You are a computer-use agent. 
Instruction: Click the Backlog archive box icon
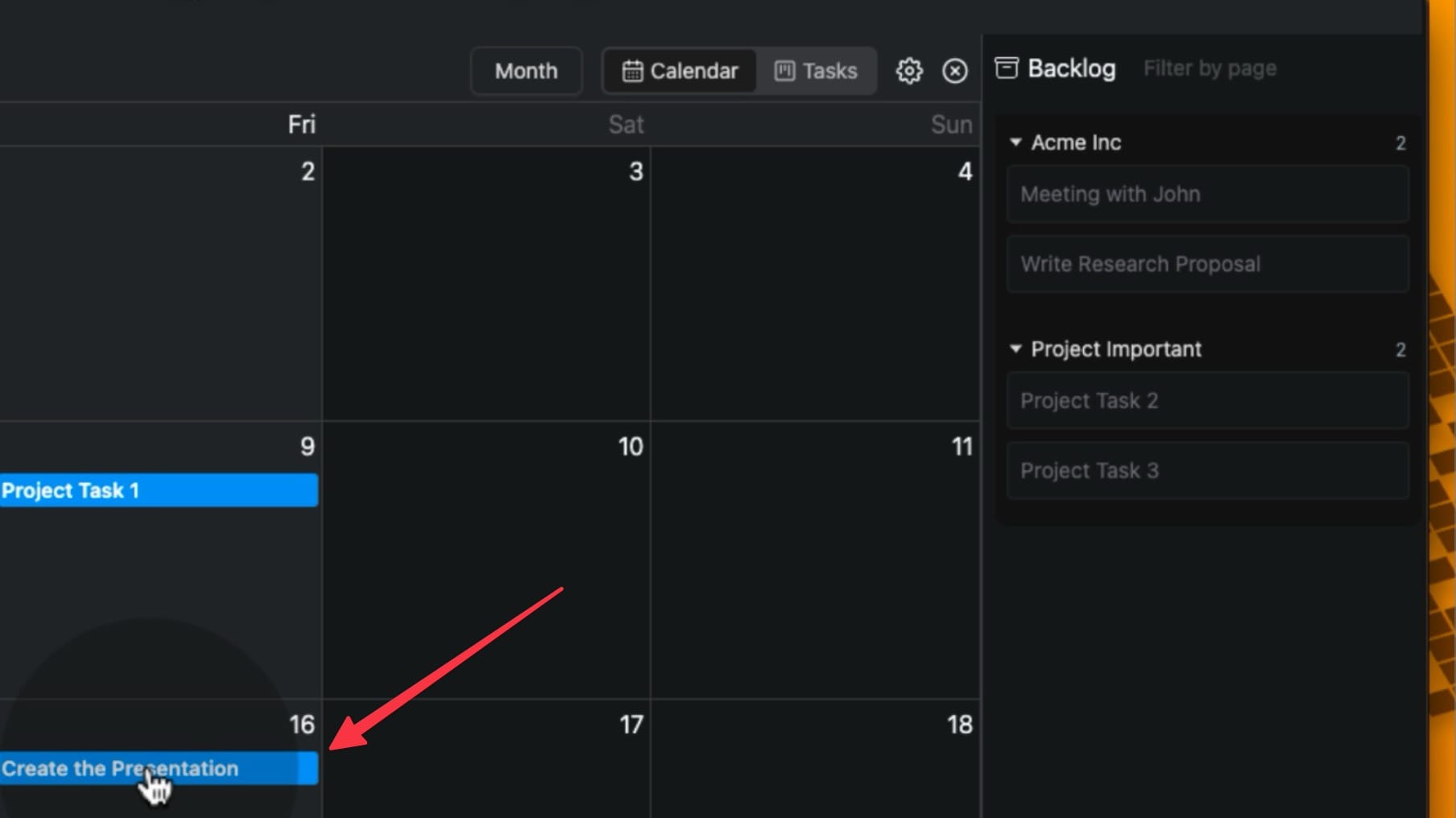click(x=1006, y=68)
